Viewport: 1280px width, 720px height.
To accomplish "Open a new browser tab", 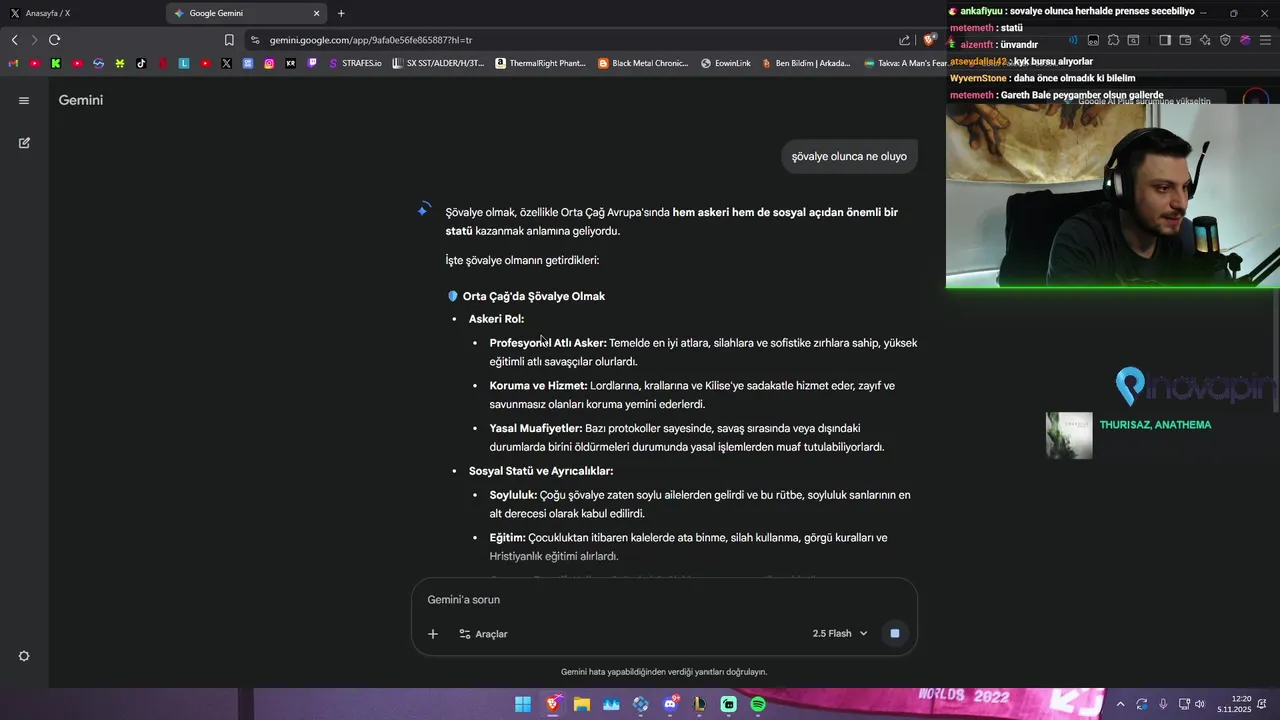I will [x=341, y=13].
